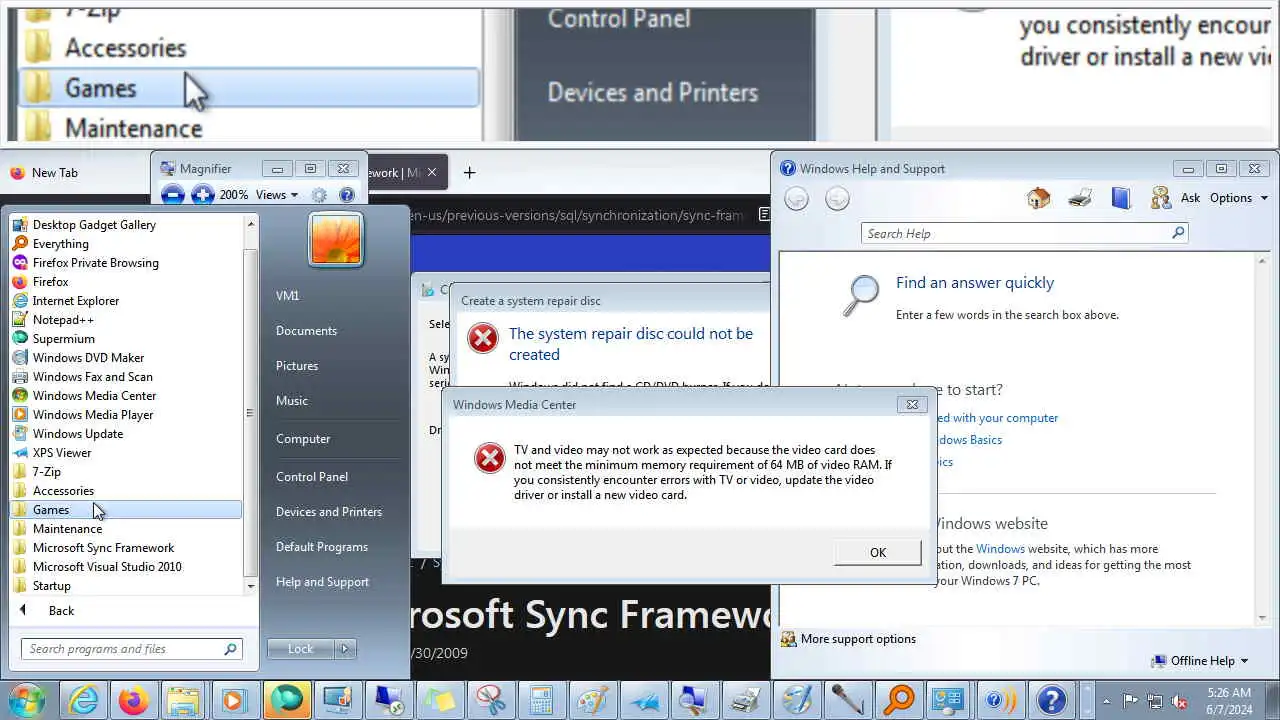Open Internet Explorer from the taskbar
1280x720 pixels.
pos(82,700)
